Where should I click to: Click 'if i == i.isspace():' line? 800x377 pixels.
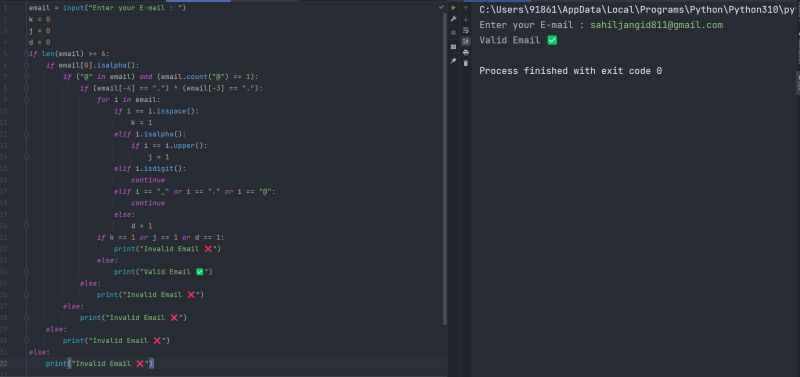tap(156, 111)
